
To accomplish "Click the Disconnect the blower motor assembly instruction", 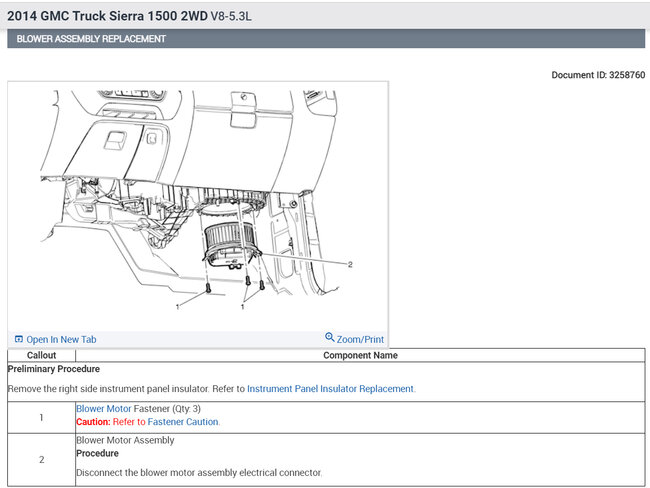I will coord(199,473).
